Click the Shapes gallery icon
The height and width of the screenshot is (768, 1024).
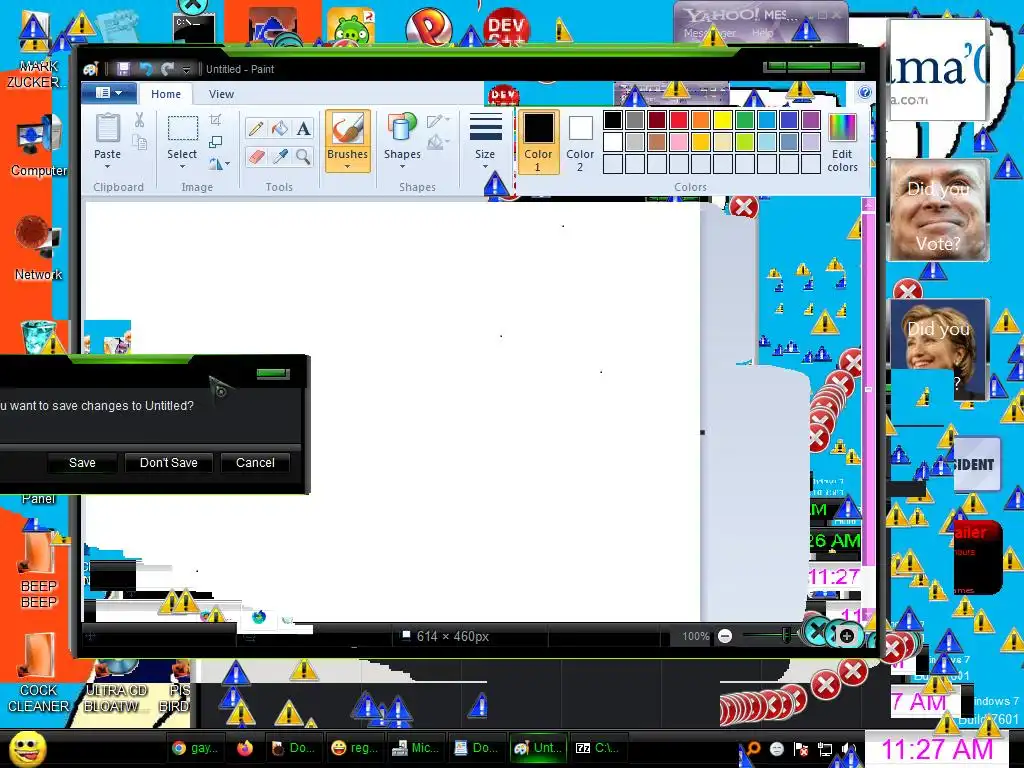402,128
